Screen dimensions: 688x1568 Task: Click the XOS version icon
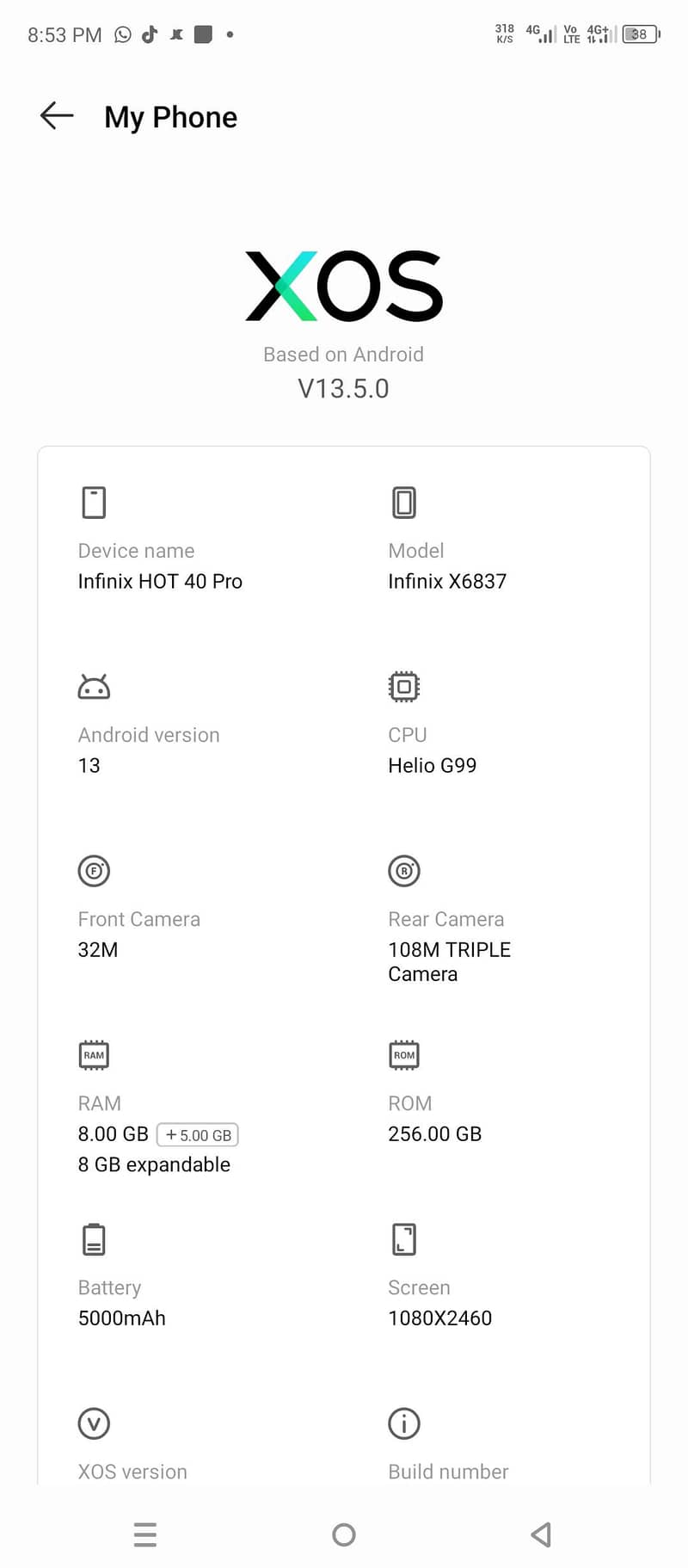[x=94, y=1423]
